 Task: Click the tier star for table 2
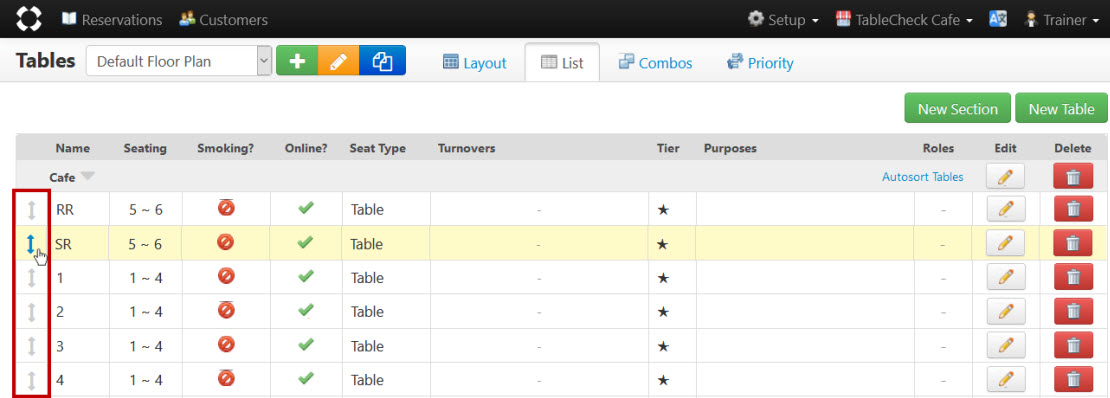coord(663,312)
